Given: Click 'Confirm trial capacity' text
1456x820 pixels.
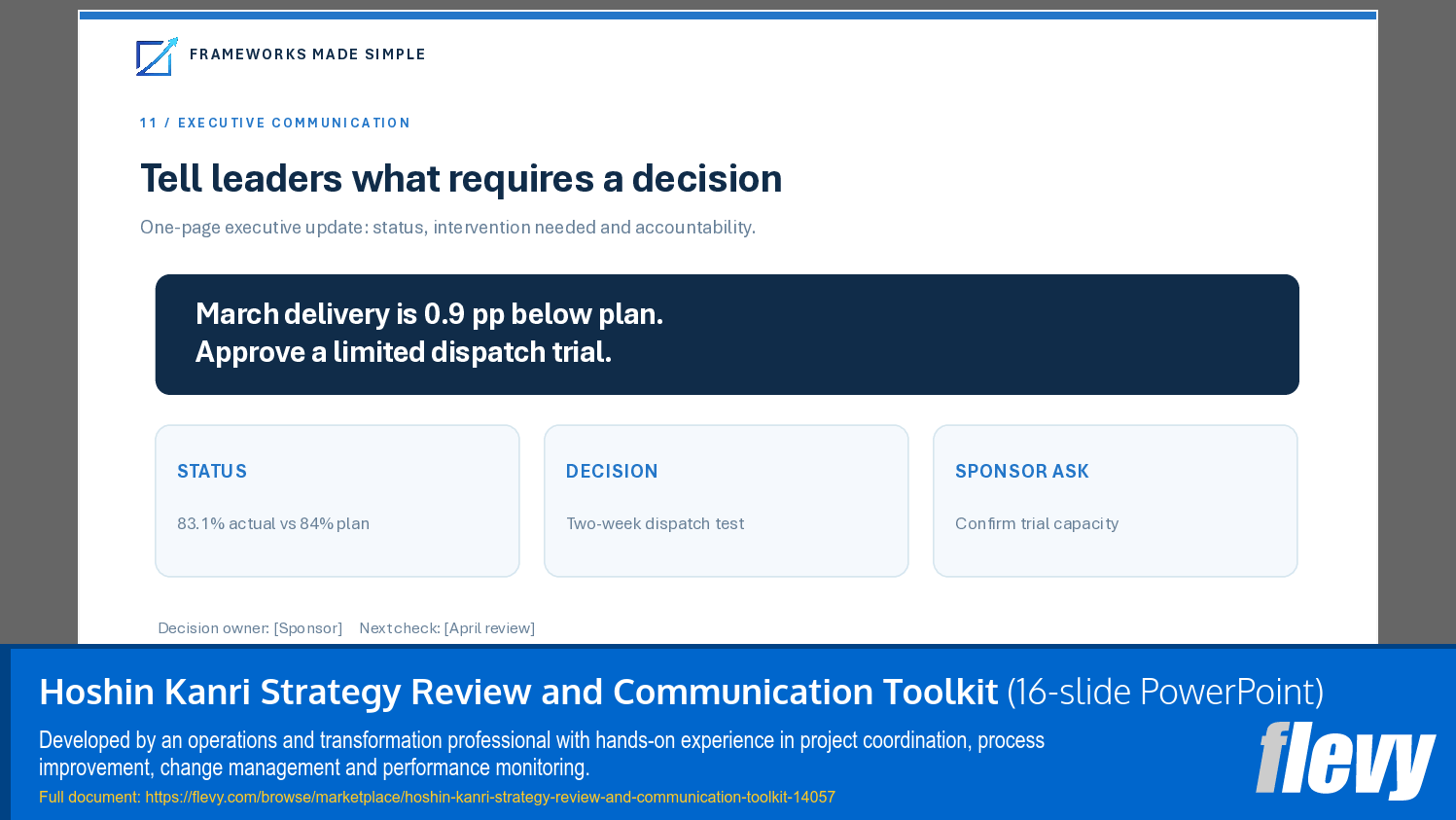Looking at the screenshot, I should tap(1037, 524).
